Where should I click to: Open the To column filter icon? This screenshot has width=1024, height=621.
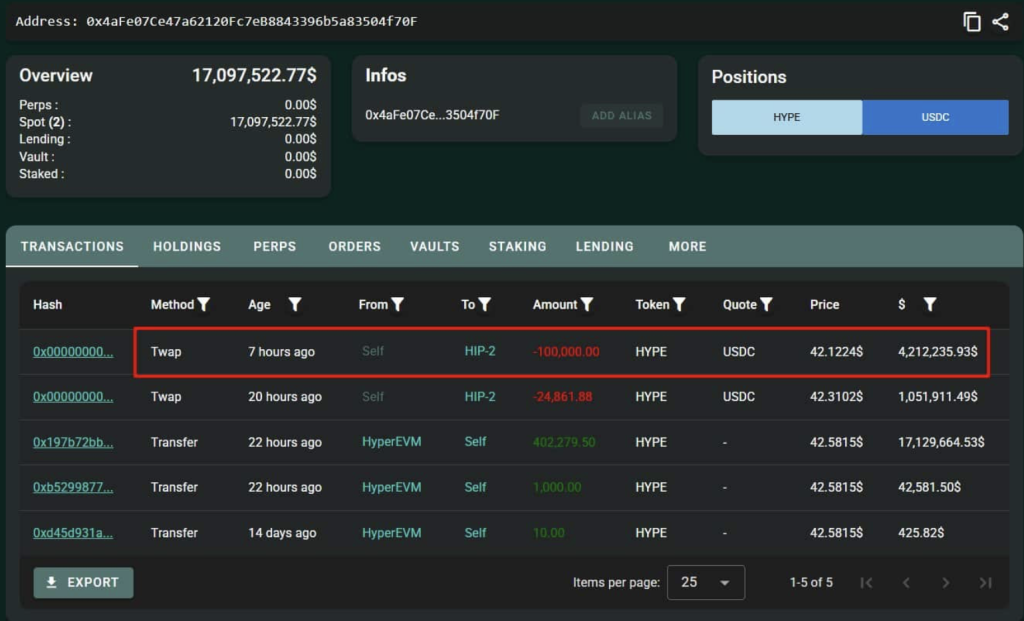point(485,304)
